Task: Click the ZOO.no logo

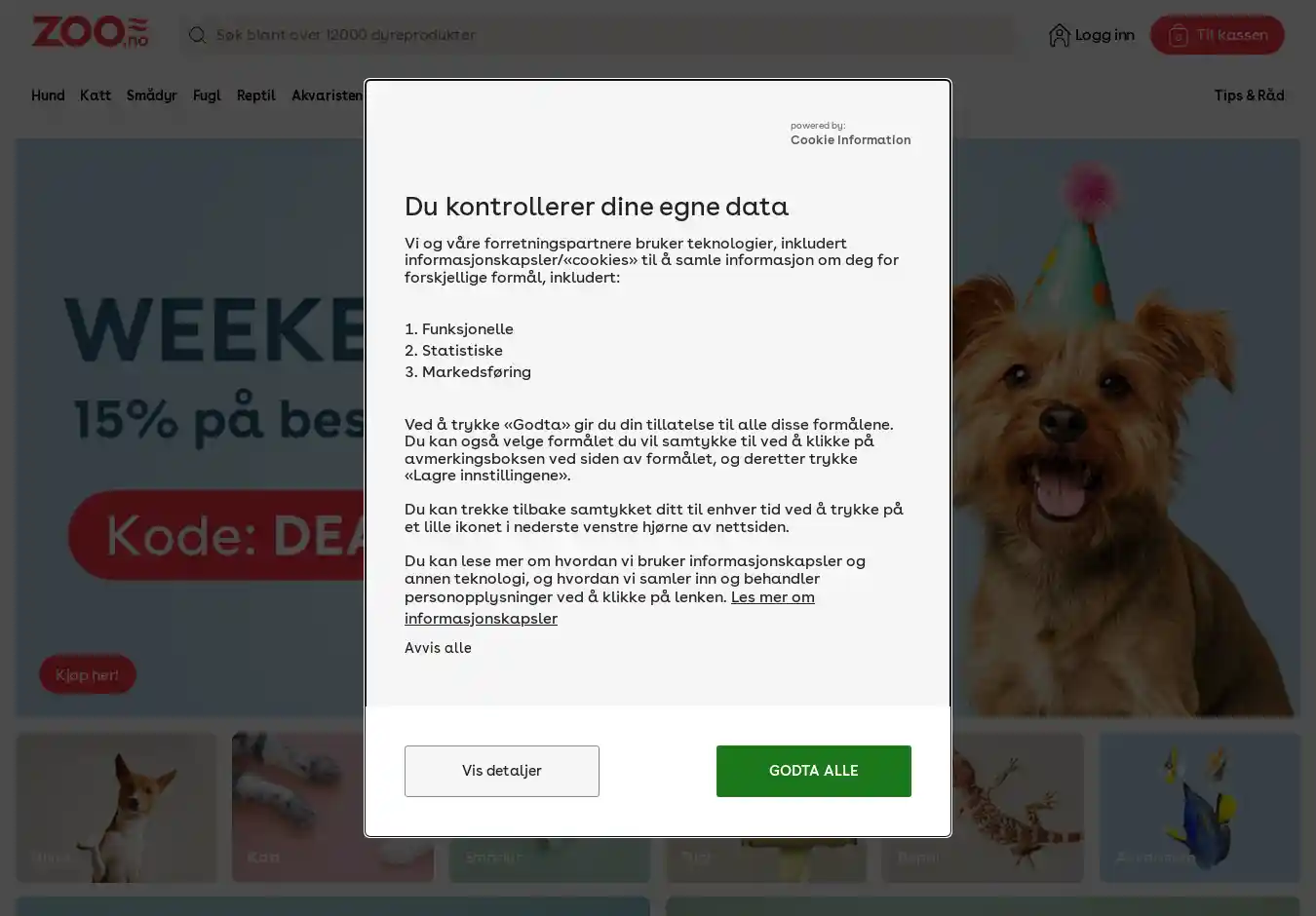Action: (x=90, y=32)
